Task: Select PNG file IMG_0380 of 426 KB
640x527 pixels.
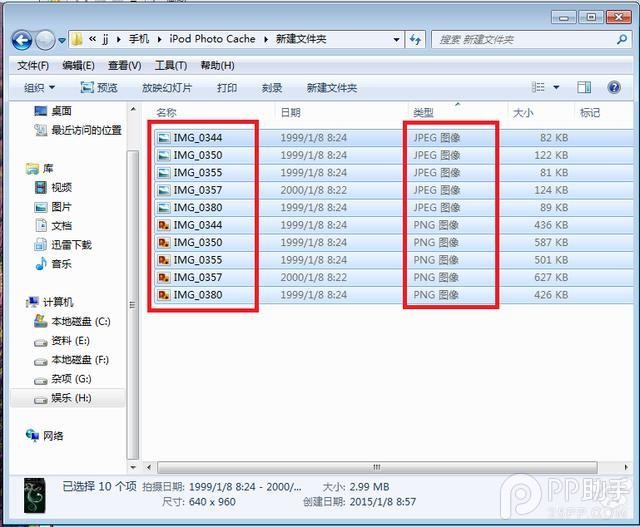Action: pyautogui.click(x=394, y=295)
